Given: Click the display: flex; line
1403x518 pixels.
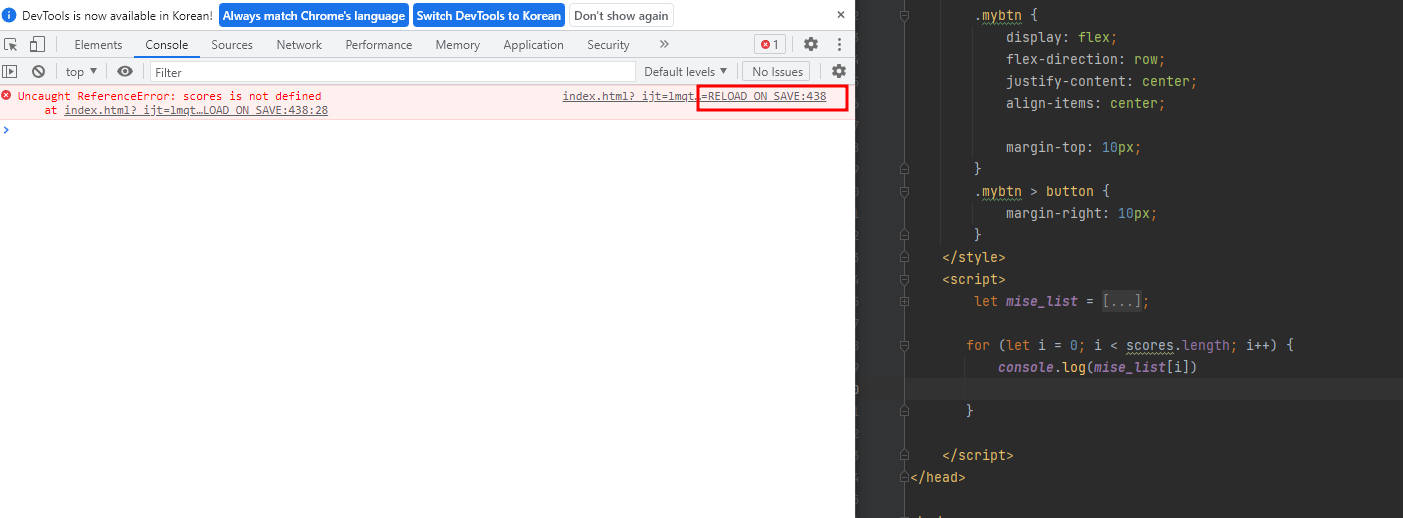Looking at the screenshot, I should tap(1061, 37).
